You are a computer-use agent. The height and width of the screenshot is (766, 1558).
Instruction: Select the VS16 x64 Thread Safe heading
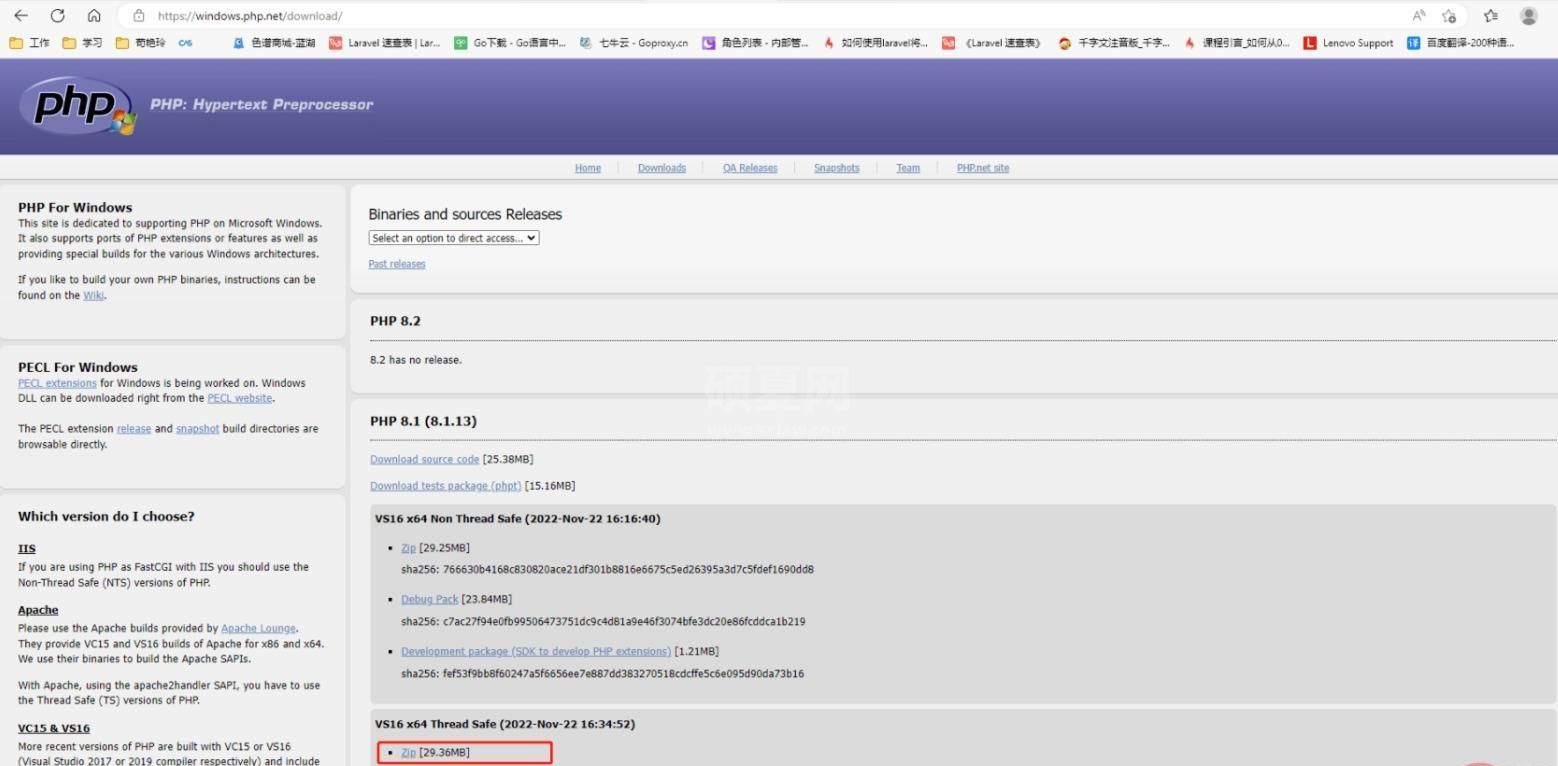click(505, 724)
